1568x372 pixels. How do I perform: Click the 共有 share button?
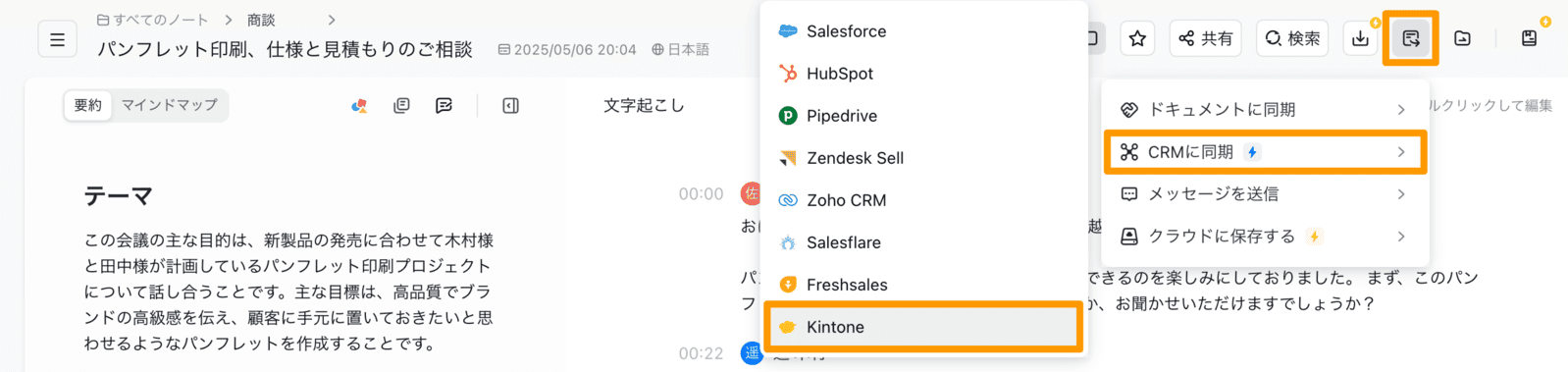tap(1206, 38)
